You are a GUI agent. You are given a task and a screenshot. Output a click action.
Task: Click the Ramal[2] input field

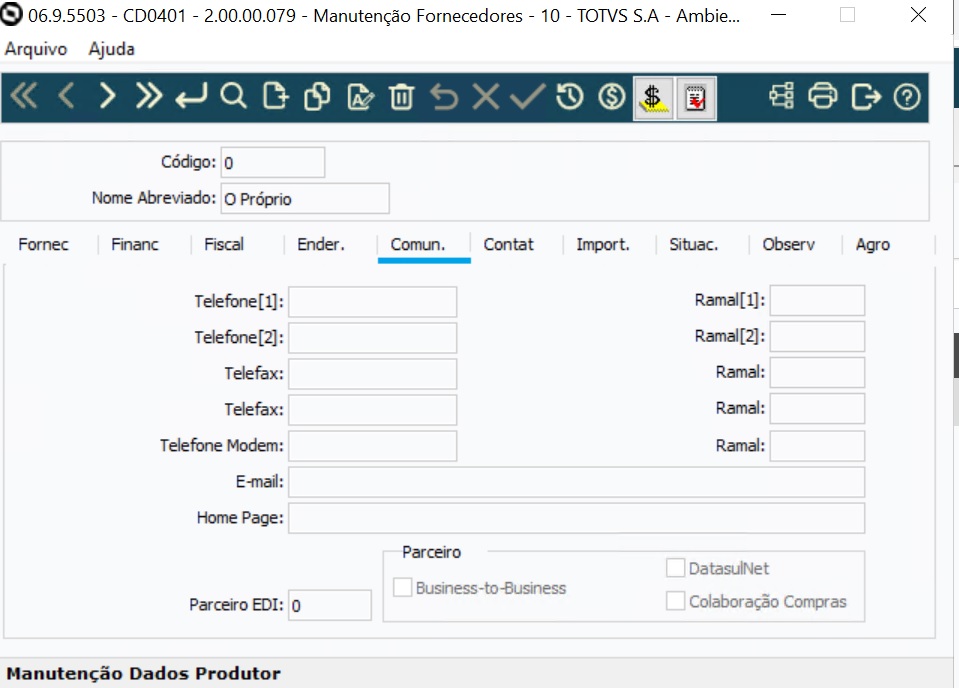coord(817,336)
